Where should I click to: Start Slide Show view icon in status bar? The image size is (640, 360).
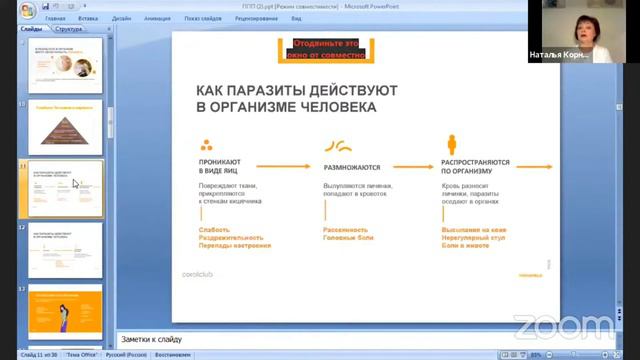(523, 355)
